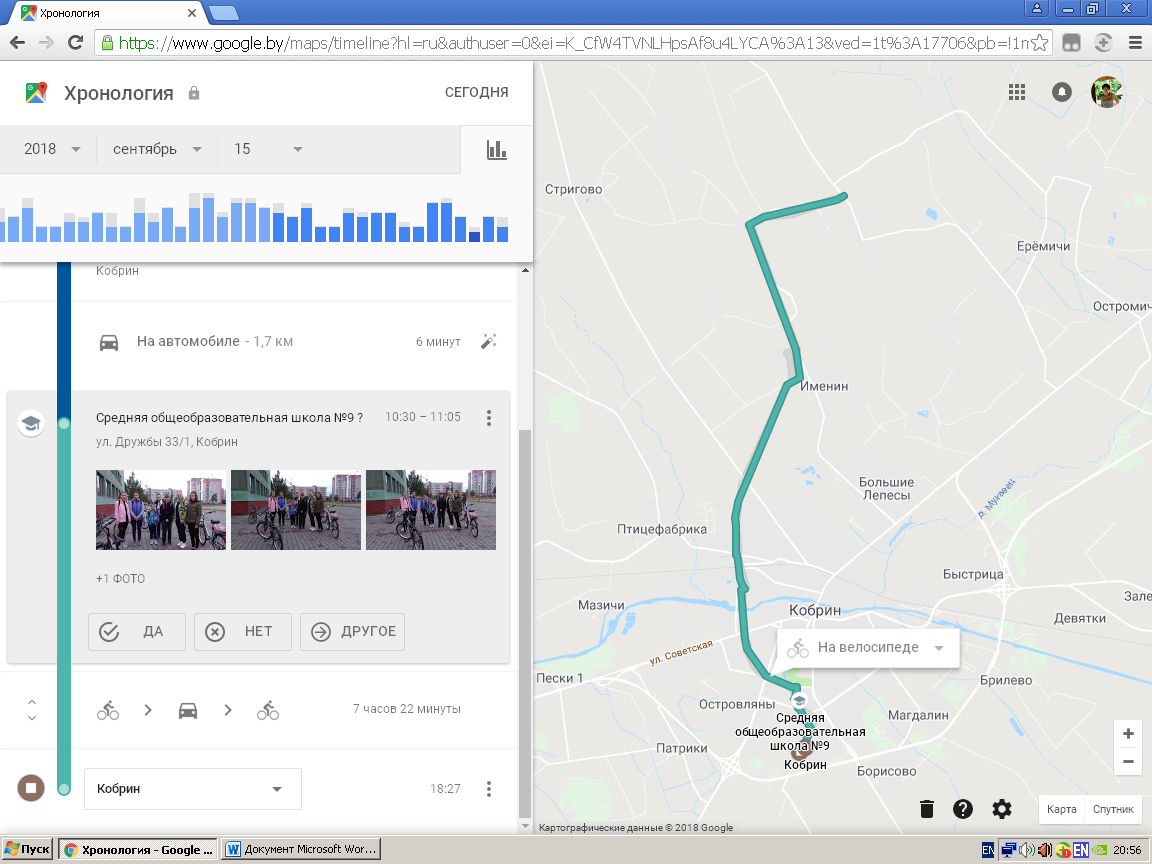
Task: Zoom in on the map
Action: (x=1128, y=733)
